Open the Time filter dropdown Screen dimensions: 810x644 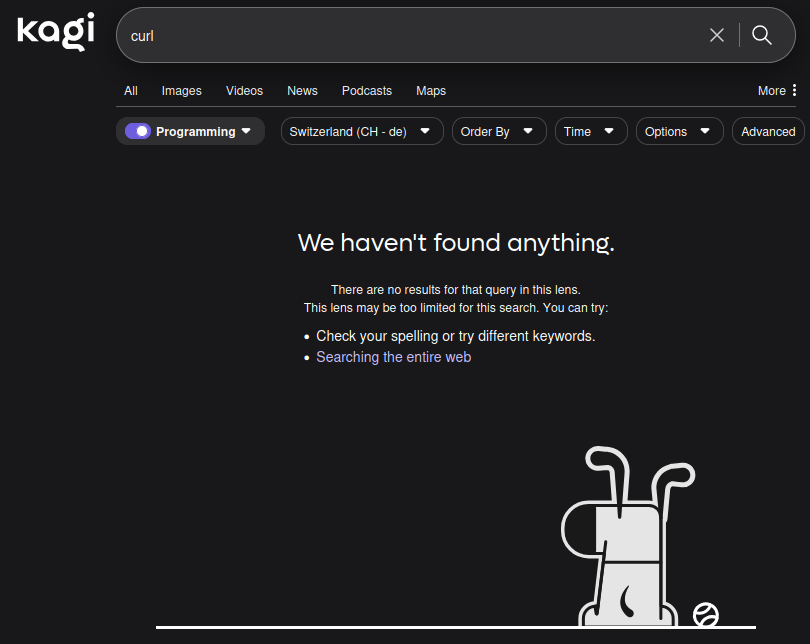click(x=590, y=131)
